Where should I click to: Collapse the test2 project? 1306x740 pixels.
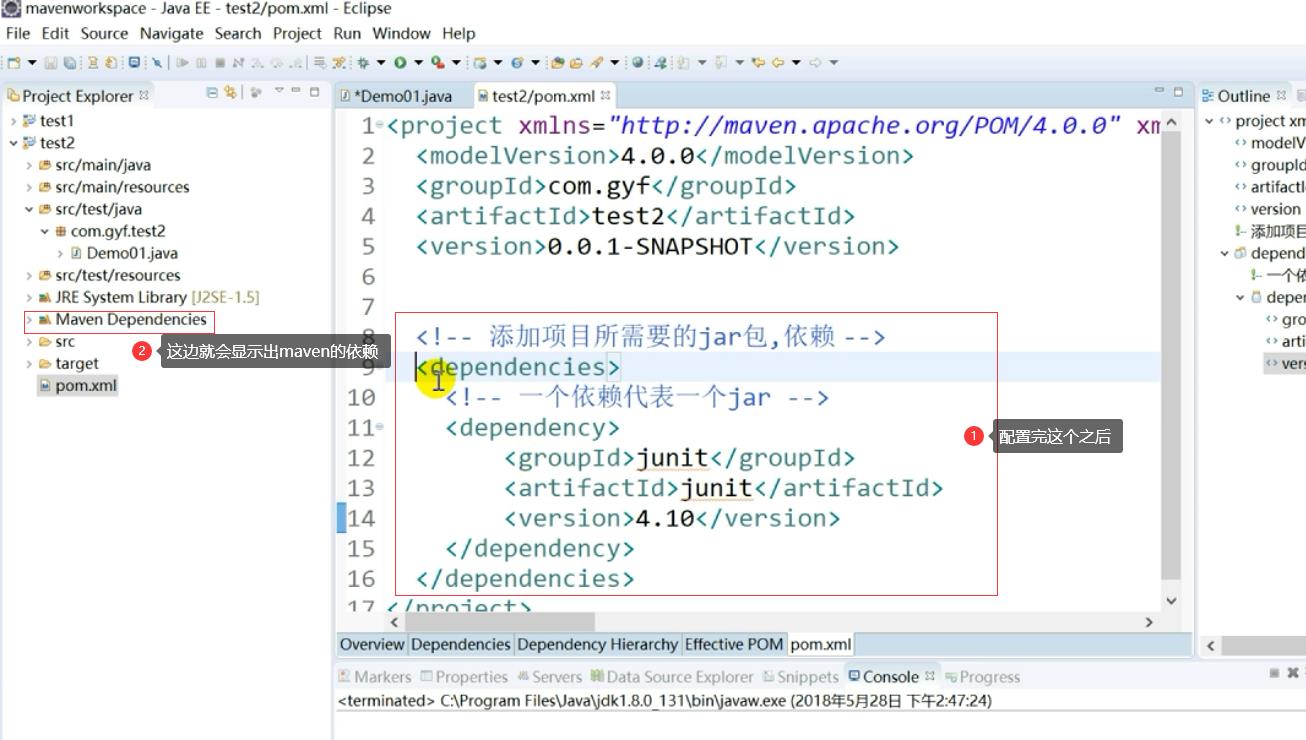13,143
